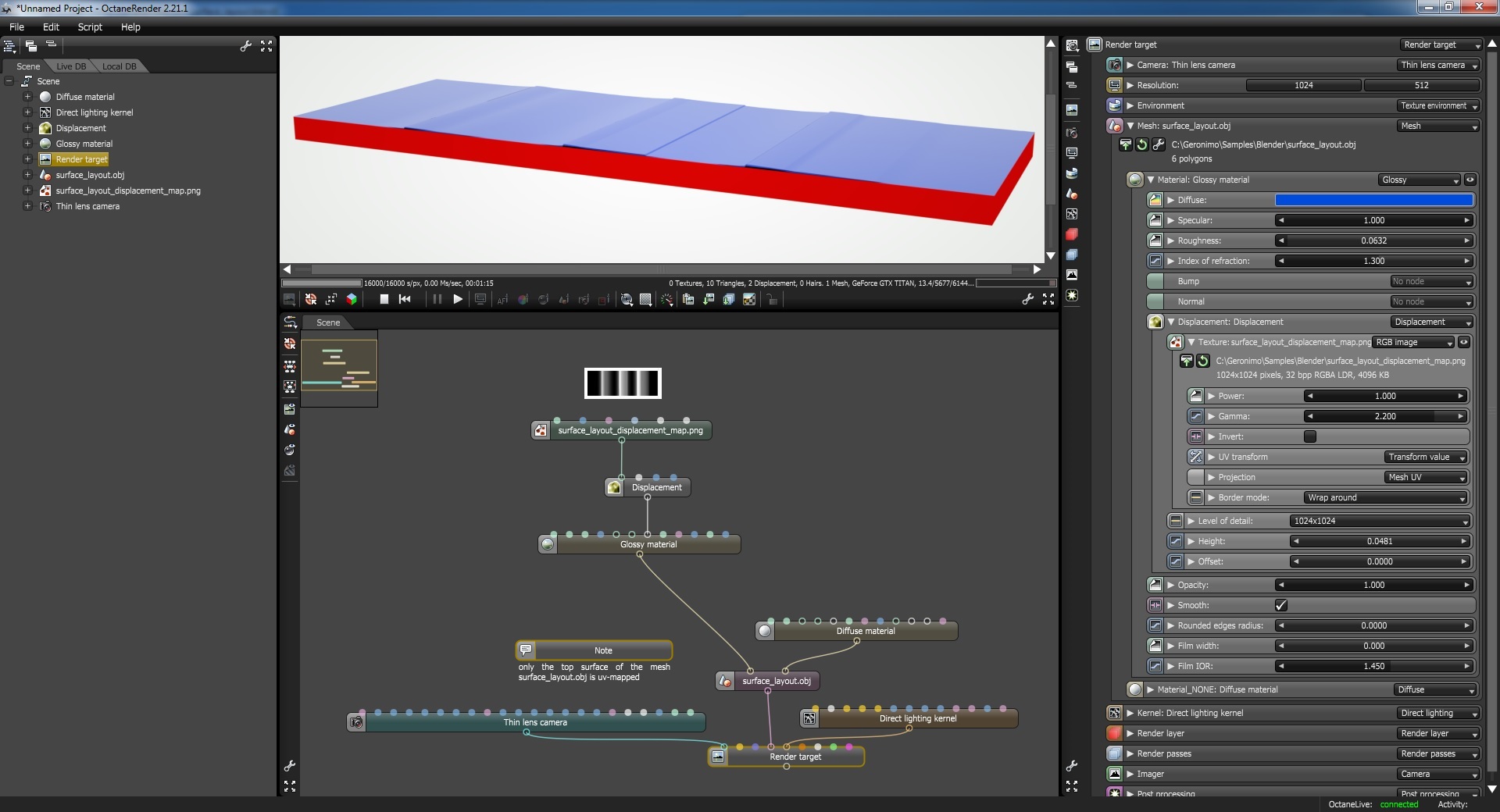1500x812 pixels.
Task: Restart the render with the rewind icon
Action: tap(405, 299)
